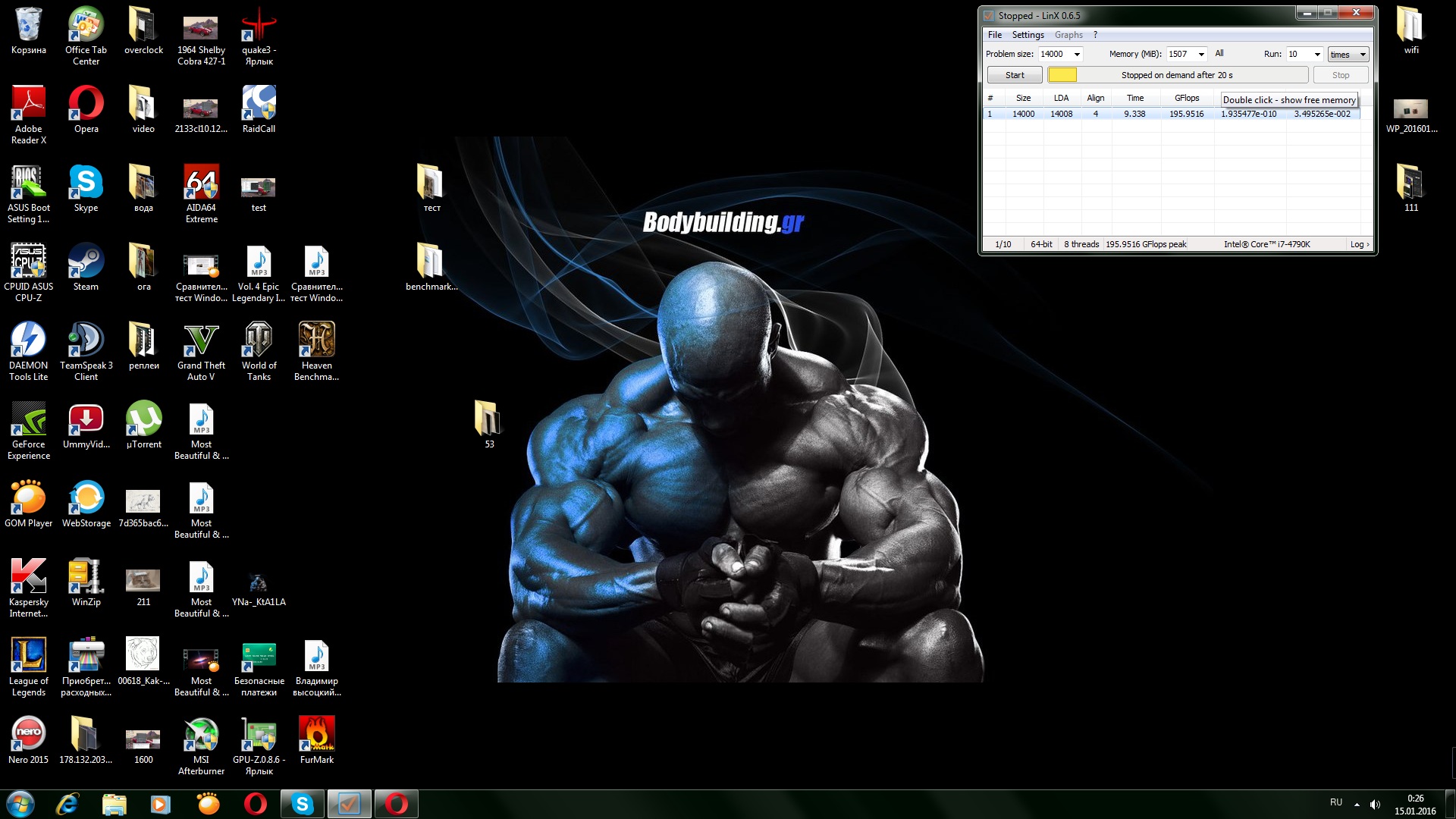Expand the Log panel in status bar
This screenshot has width=1456, height=819.
pyautogui.click(x=1359, y=244)
